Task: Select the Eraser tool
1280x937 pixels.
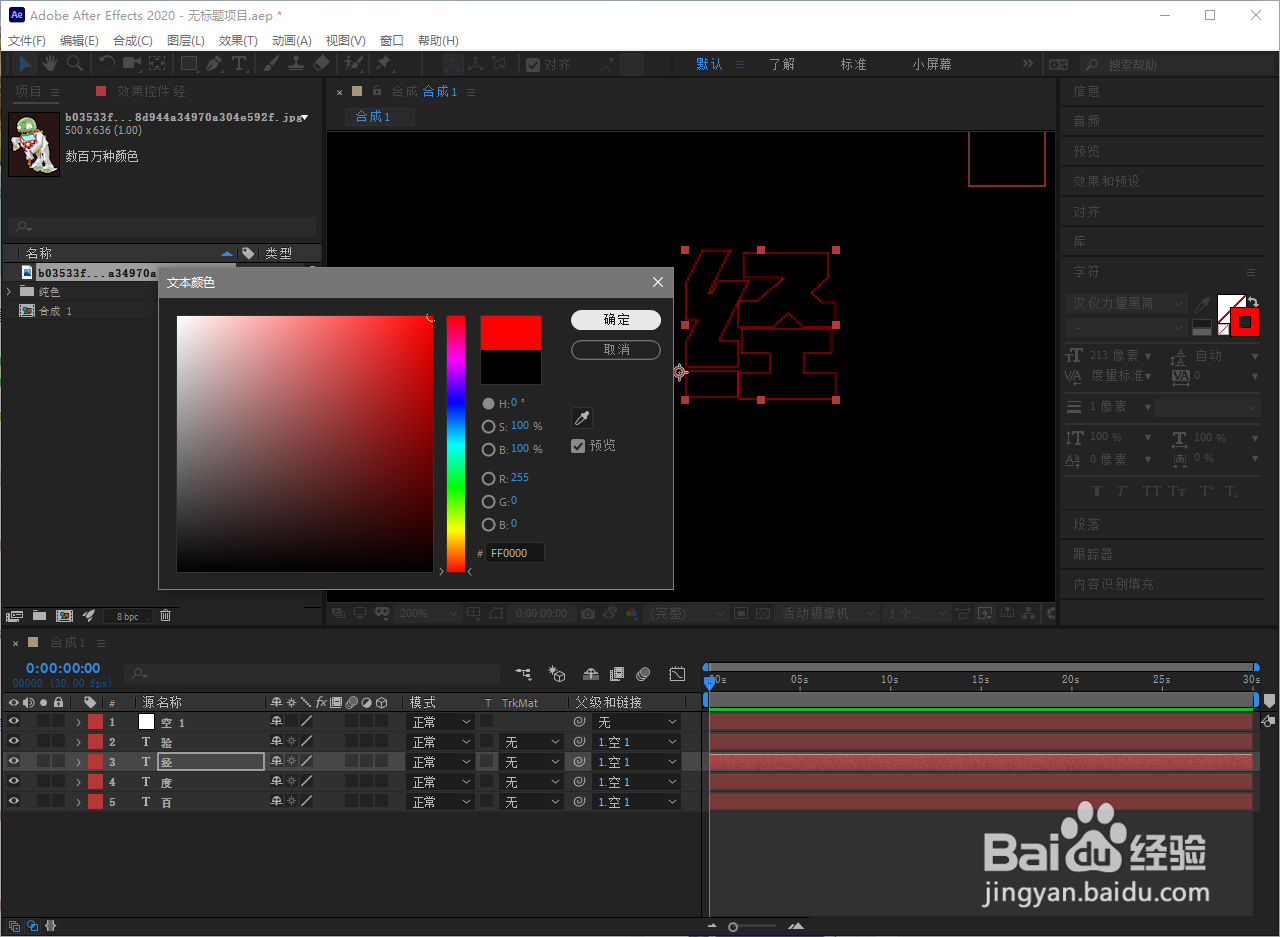Action: pyautogui.click(x=321, y=63)
